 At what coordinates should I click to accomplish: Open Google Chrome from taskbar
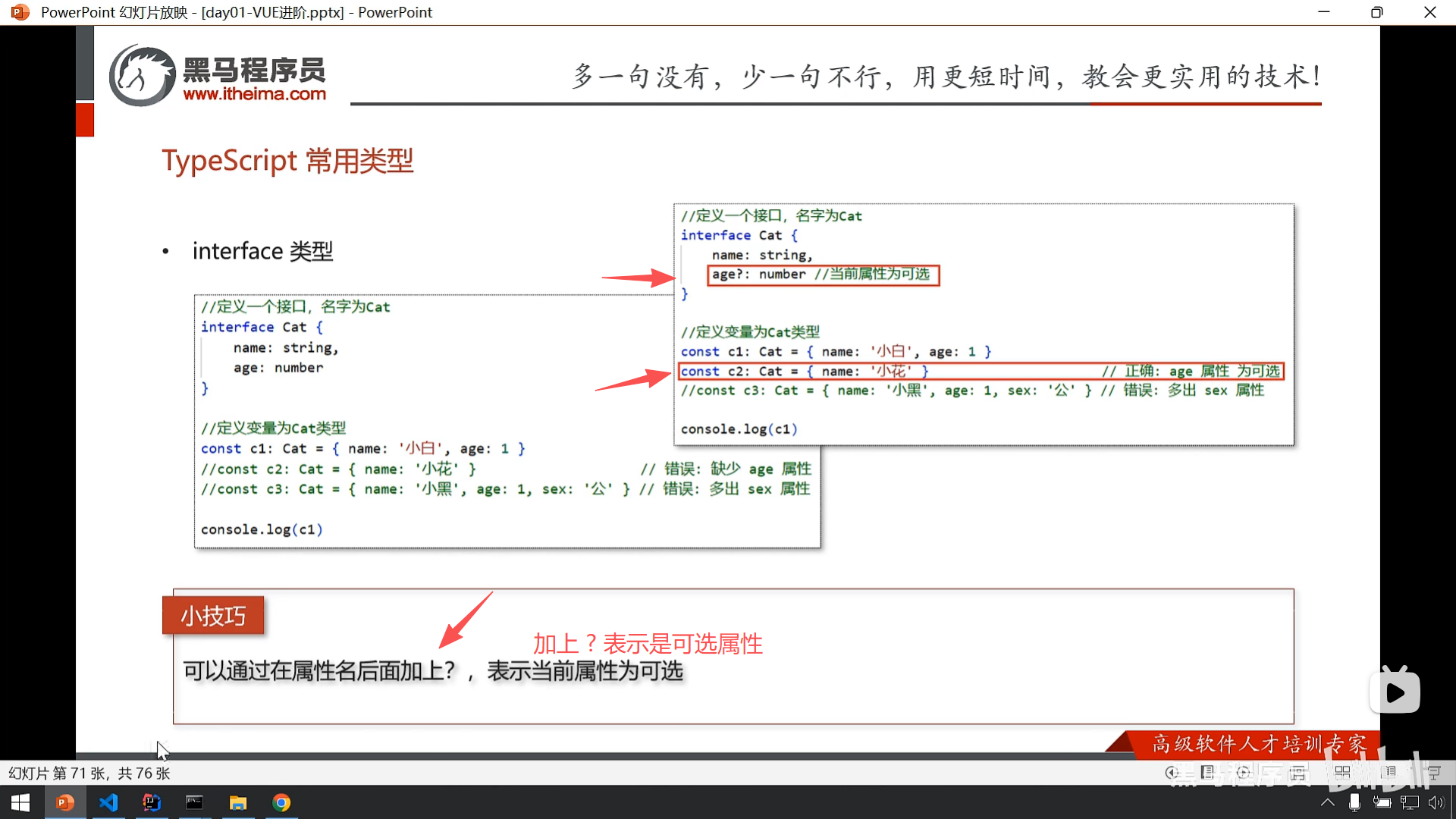point(281,802)
